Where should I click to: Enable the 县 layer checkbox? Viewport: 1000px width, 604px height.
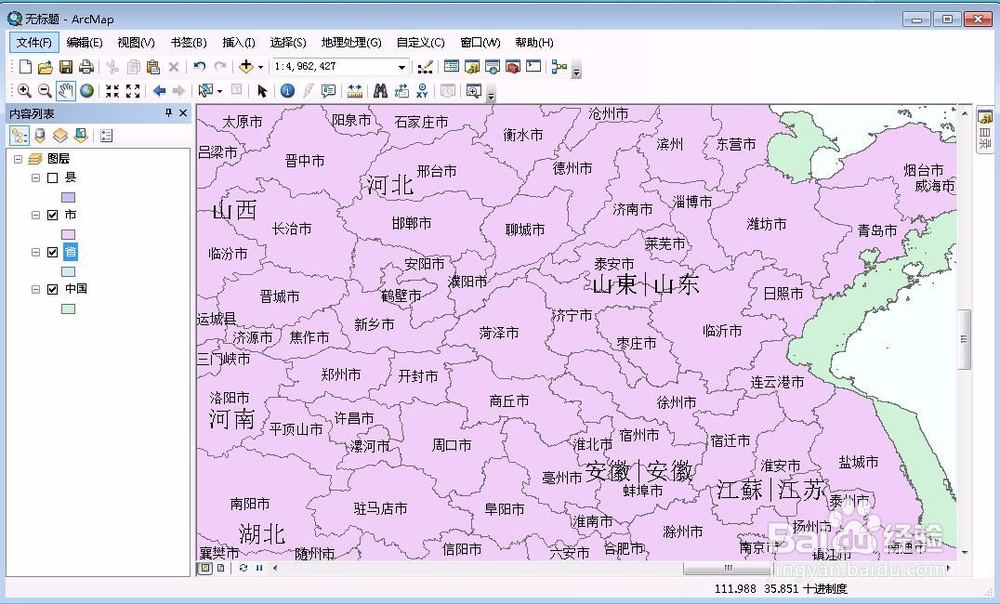tap(53, 178)
